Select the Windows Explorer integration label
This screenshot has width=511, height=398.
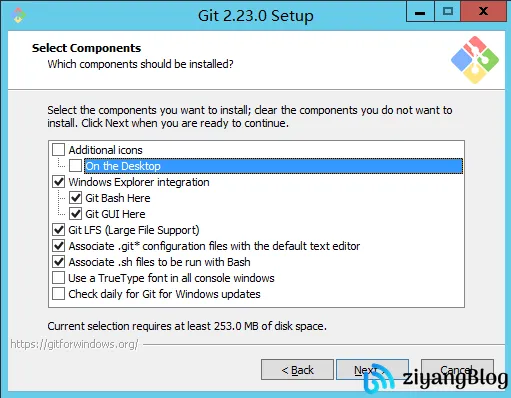tap(139, 182)
